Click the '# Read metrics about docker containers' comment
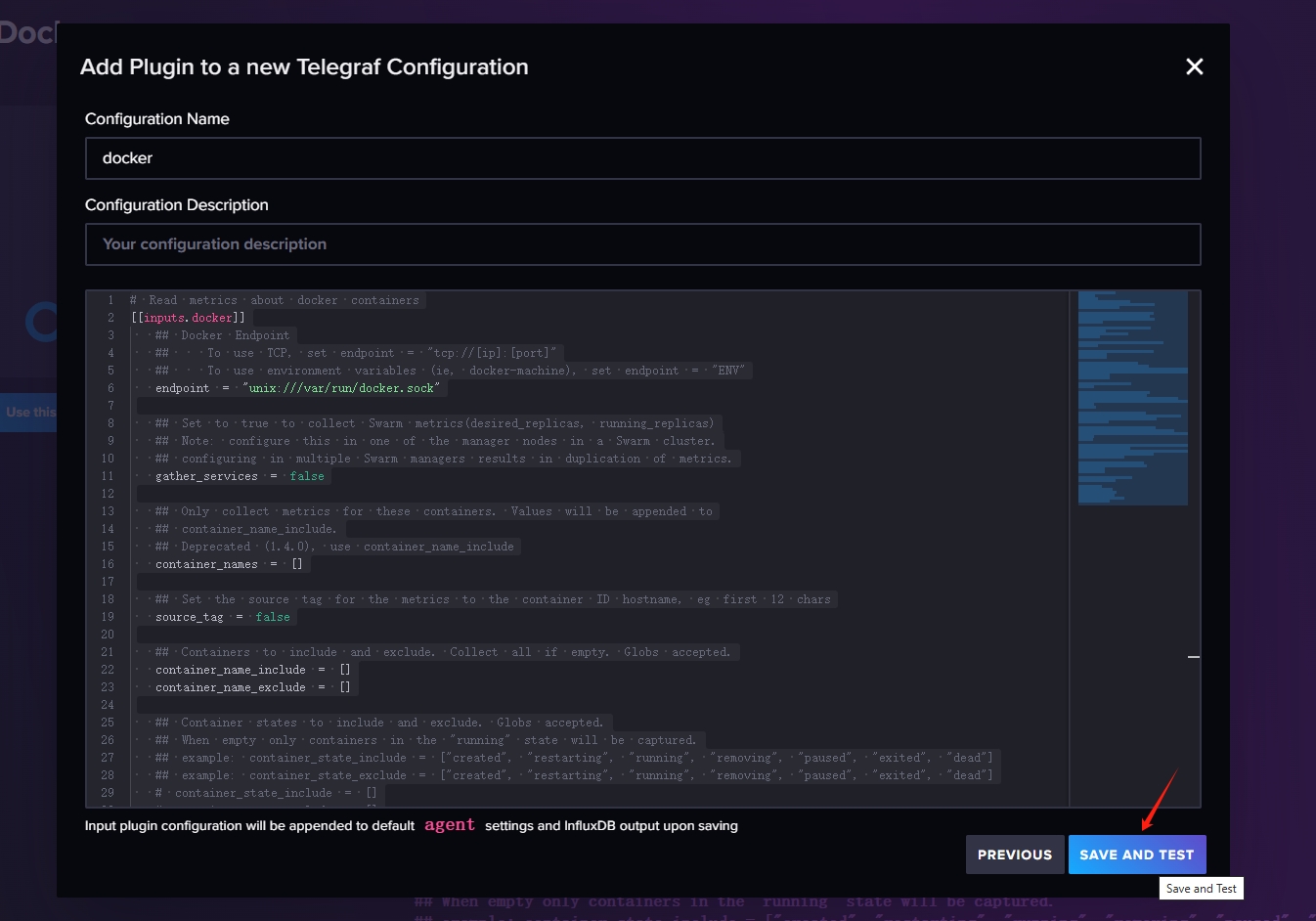 (275, 300)
